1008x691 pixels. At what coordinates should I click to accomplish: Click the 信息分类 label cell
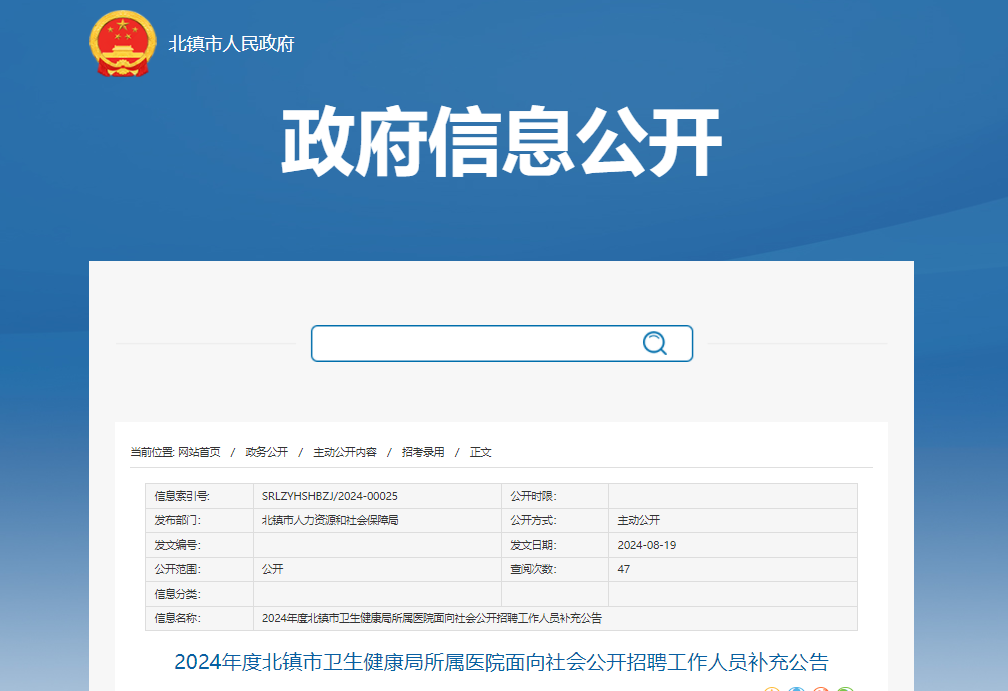click(199, 594)
